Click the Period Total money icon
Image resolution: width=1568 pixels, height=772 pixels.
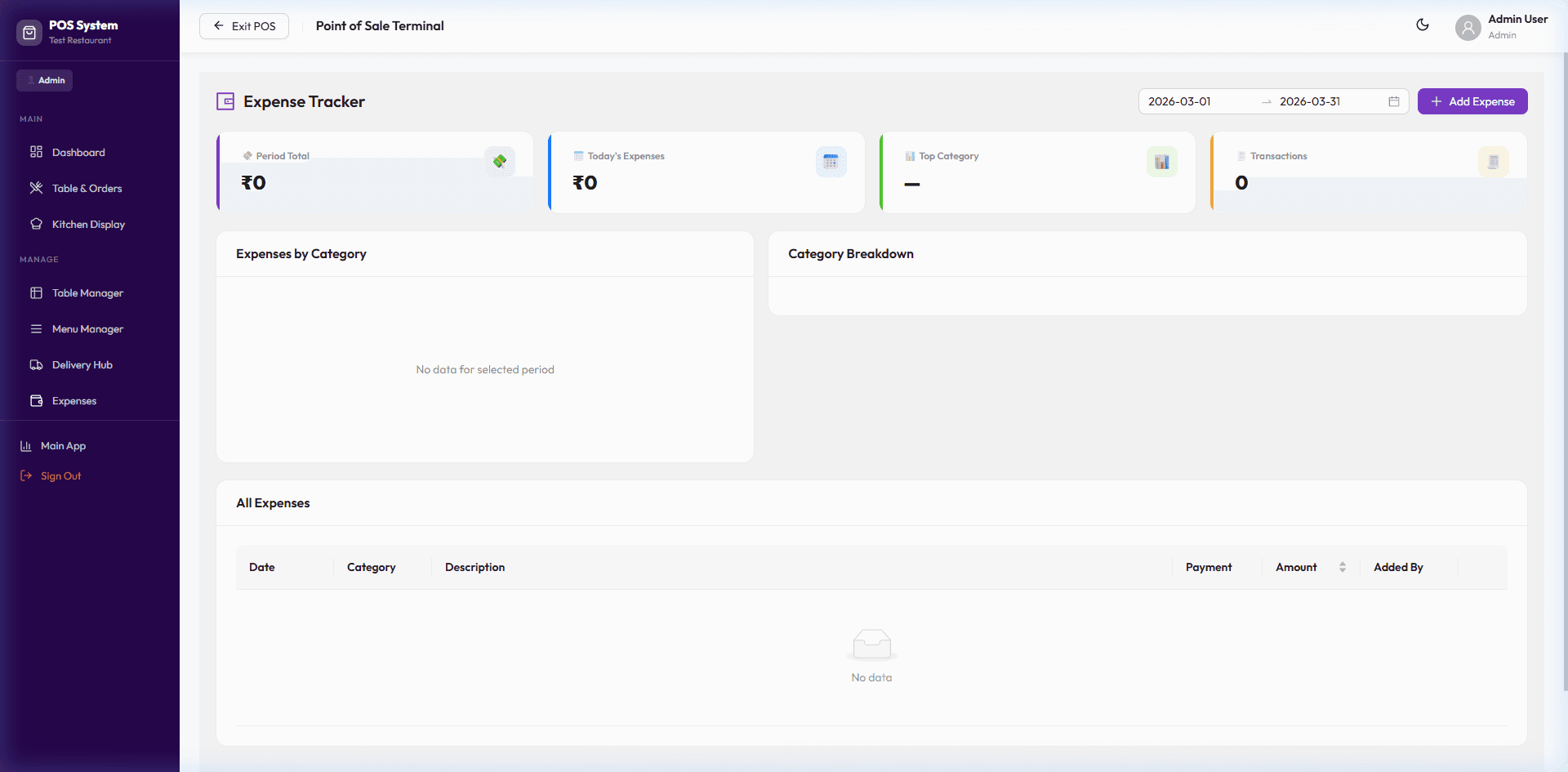click(499, 162)
